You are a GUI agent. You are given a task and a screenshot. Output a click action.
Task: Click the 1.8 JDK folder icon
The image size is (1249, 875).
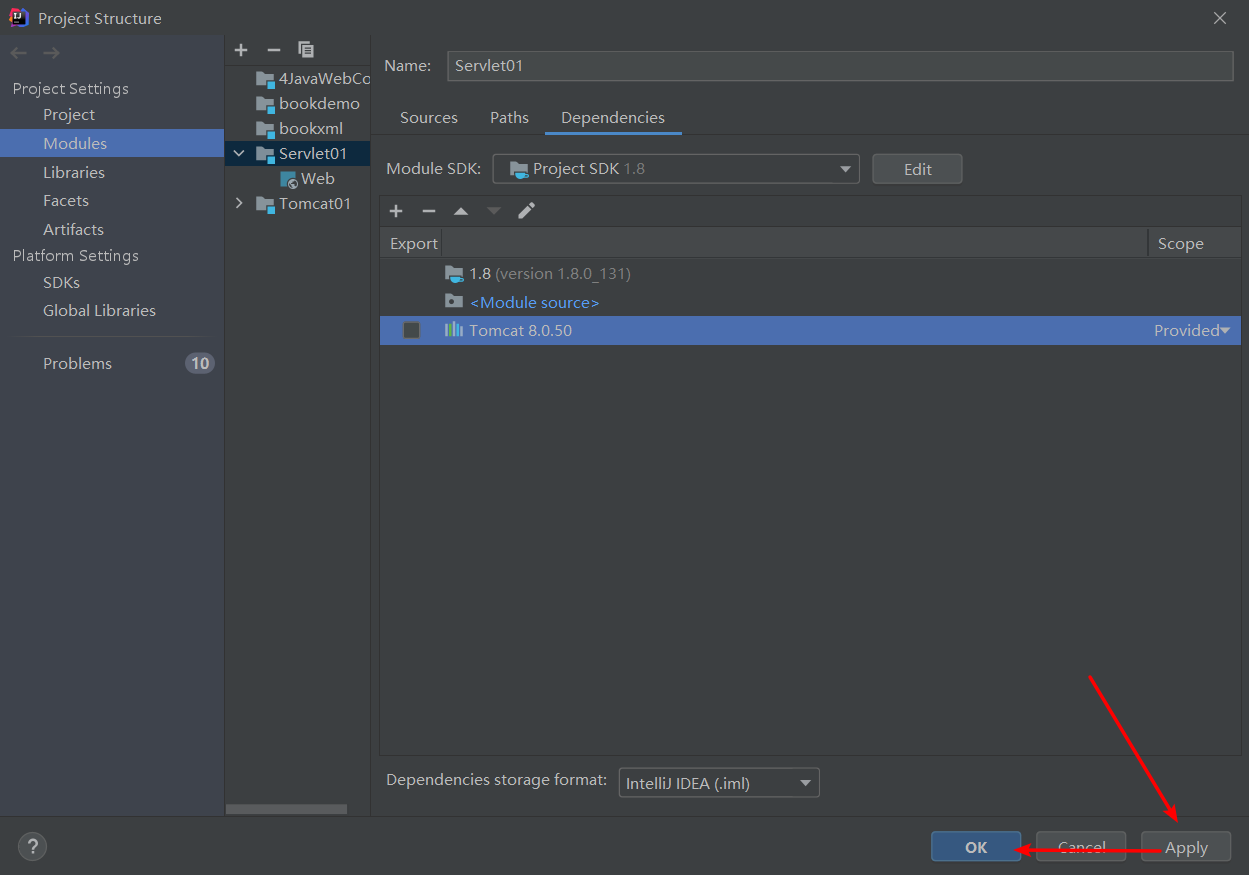click(x=454, y=273)
